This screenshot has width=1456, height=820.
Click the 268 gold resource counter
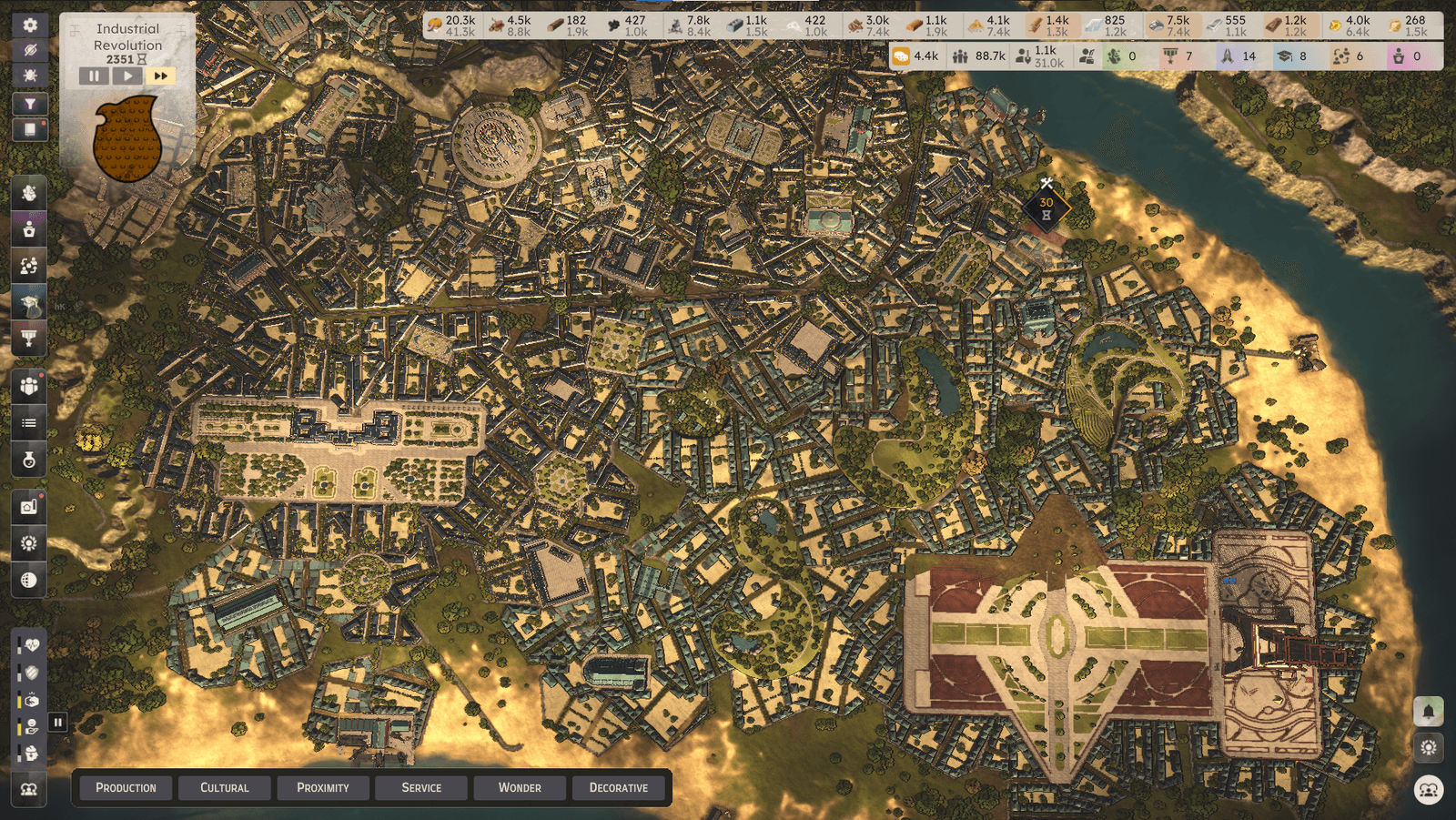[1407, 25]
